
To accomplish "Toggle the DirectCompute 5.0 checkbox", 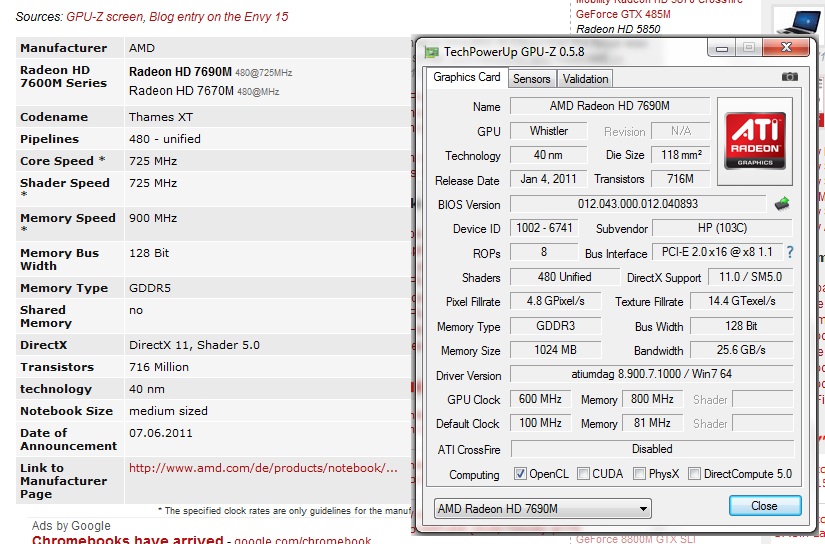I will point(695,474).
